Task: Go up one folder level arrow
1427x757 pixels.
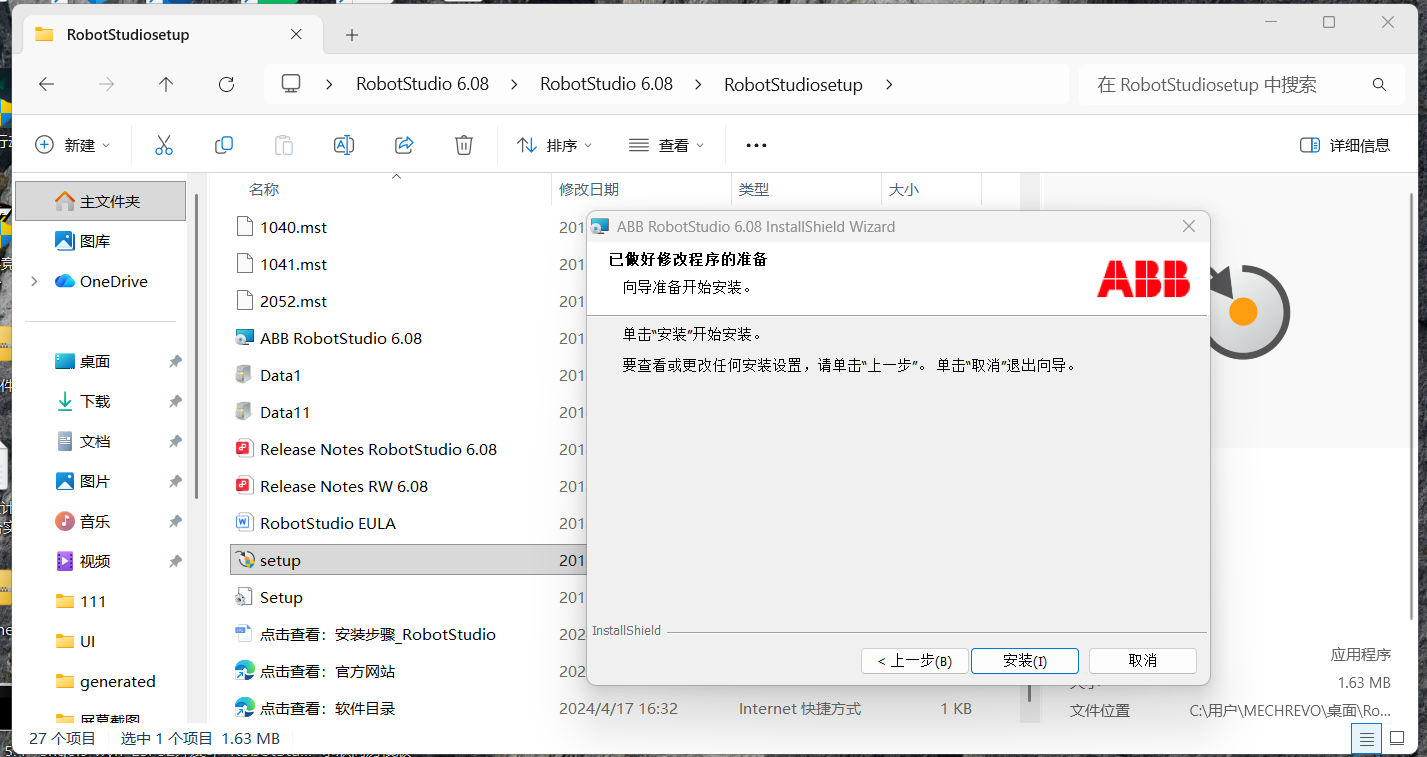Action: point(166,85)
